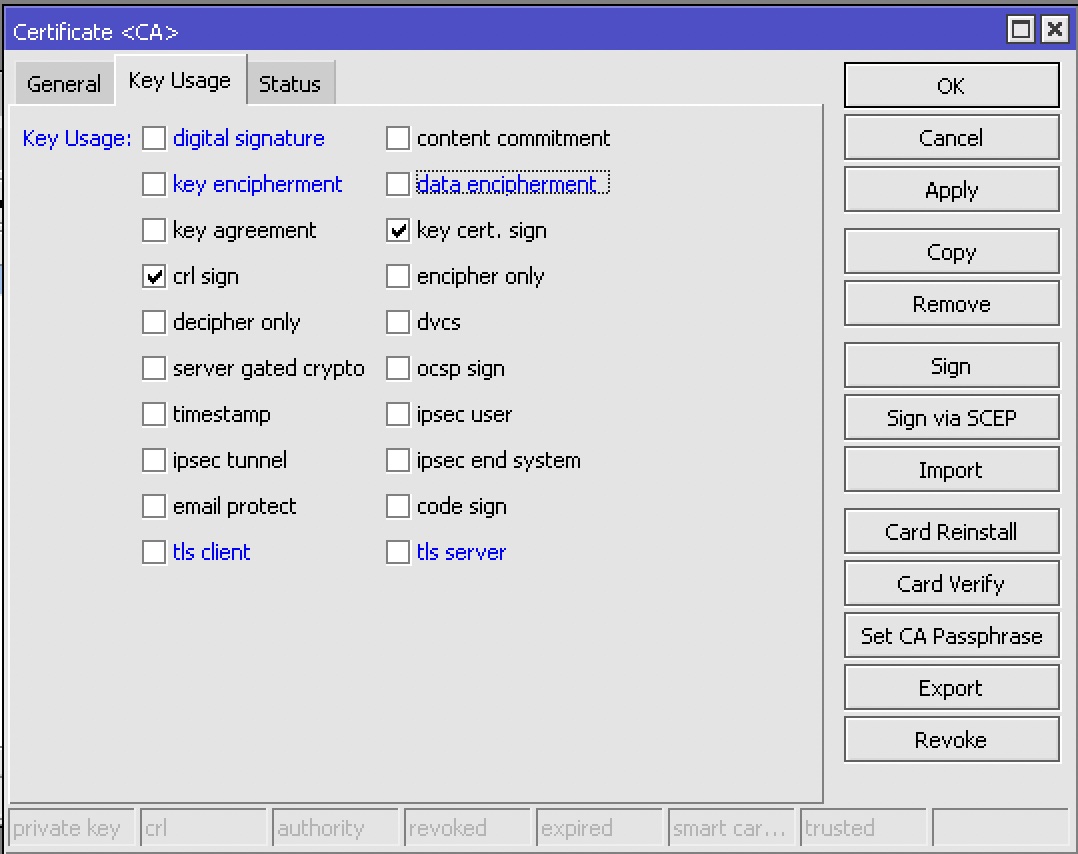Disable key cert. sign checkbox
The width and height of the screenshot is (1078, 854).
click(x=398, y=231)
